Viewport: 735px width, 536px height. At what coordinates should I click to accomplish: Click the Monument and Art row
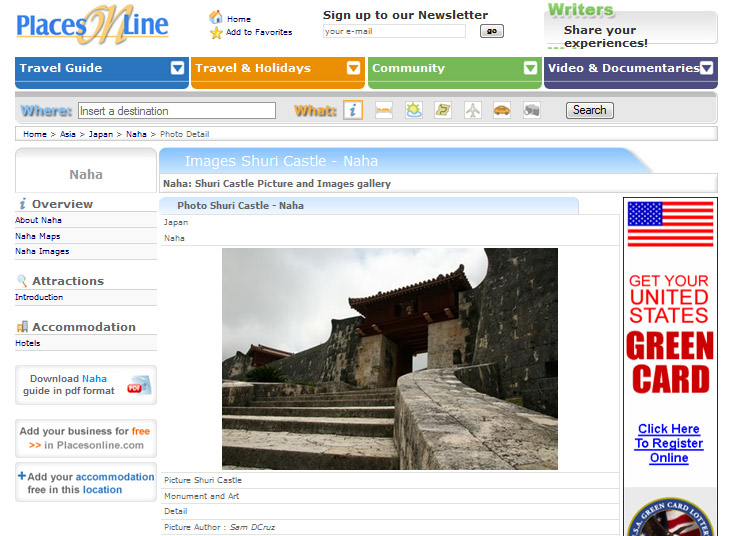coord(390,496)
